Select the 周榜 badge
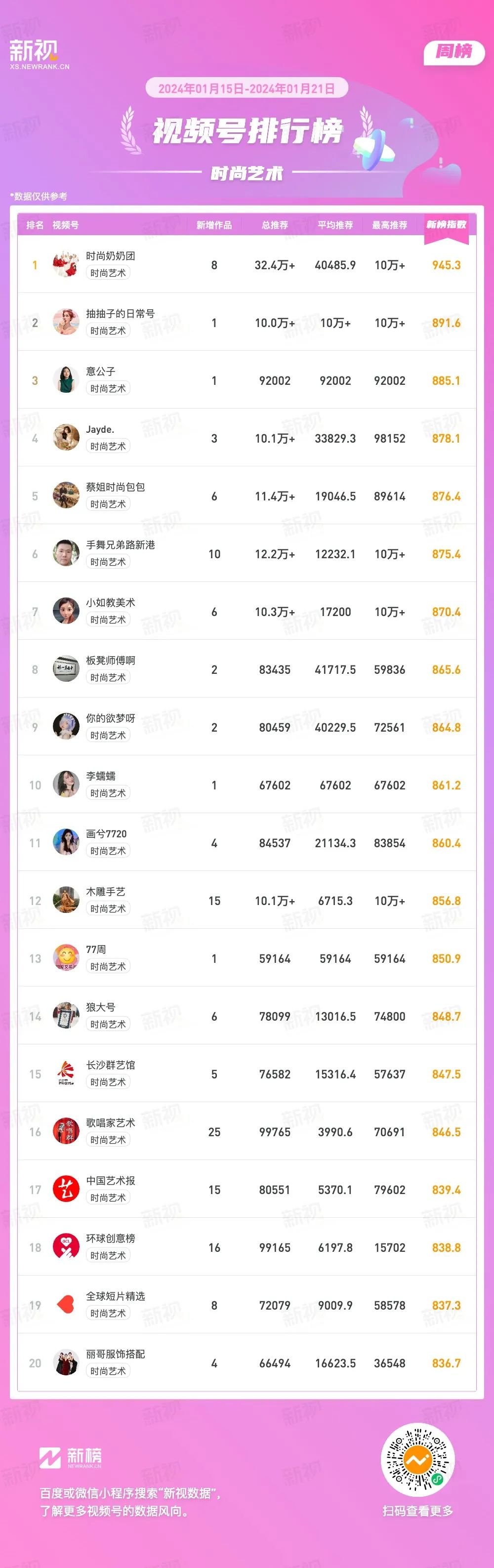This screenshot has height=1568, width=494. click(454, 52)
